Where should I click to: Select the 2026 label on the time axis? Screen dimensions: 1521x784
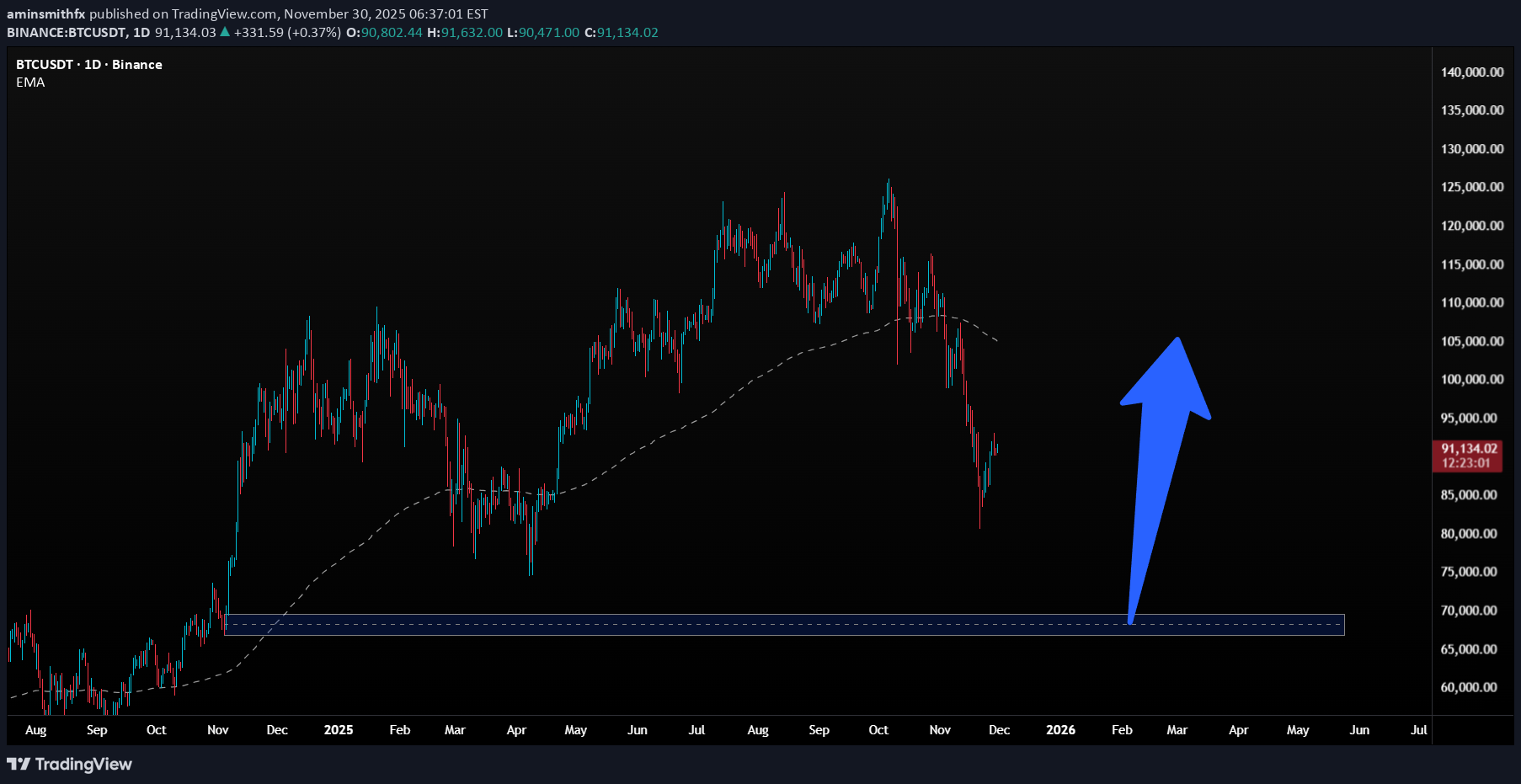[x=1059, y=730]
